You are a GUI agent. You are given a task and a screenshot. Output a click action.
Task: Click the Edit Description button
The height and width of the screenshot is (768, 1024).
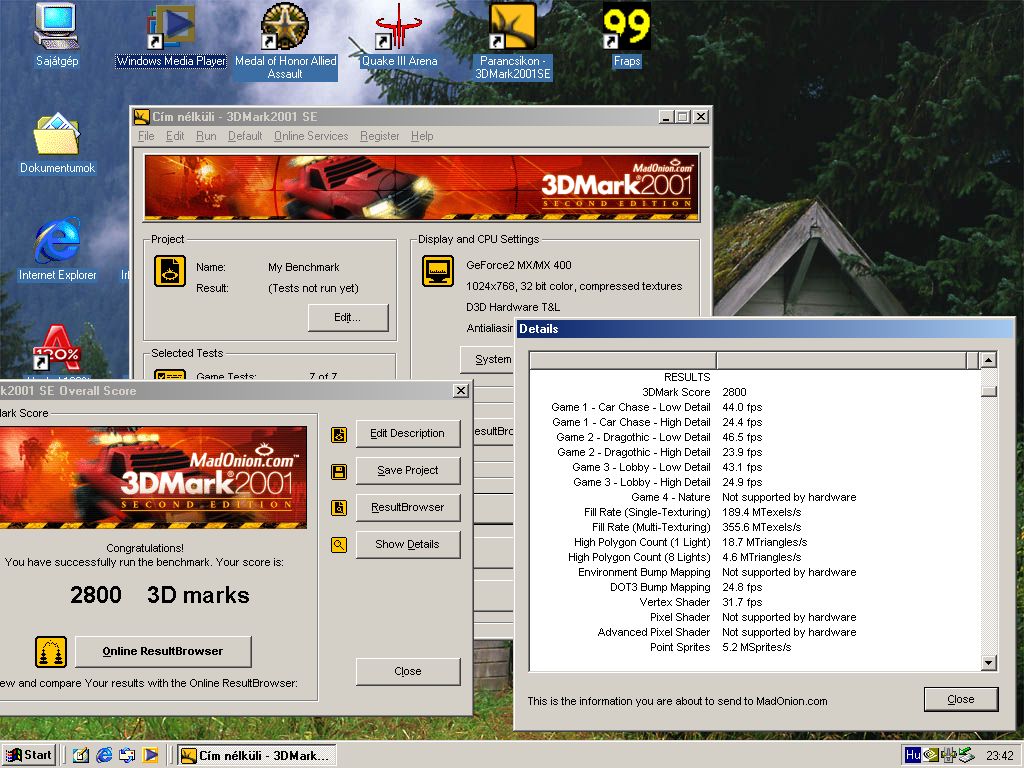(x=408, y=434)
